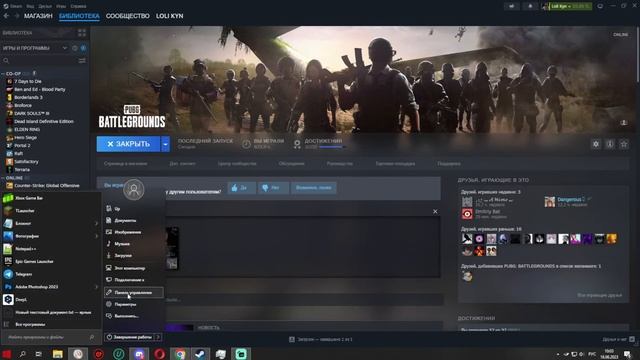Toggle the ready-to-play filter icon
The height and width of the screenshot is (360, 640).
click(83, 48)
